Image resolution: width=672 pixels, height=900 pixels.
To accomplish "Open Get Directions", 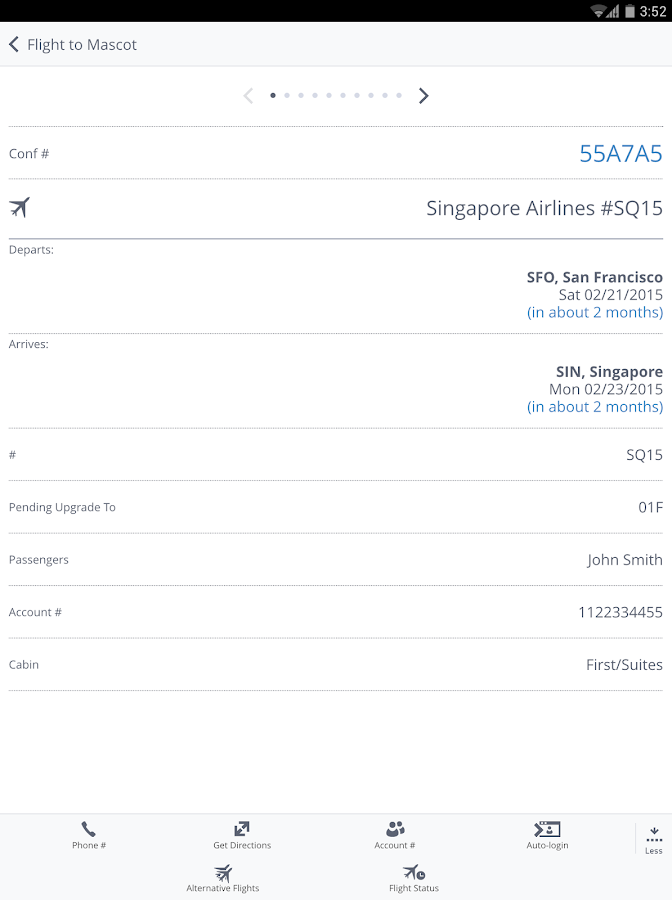I will 242,830.
